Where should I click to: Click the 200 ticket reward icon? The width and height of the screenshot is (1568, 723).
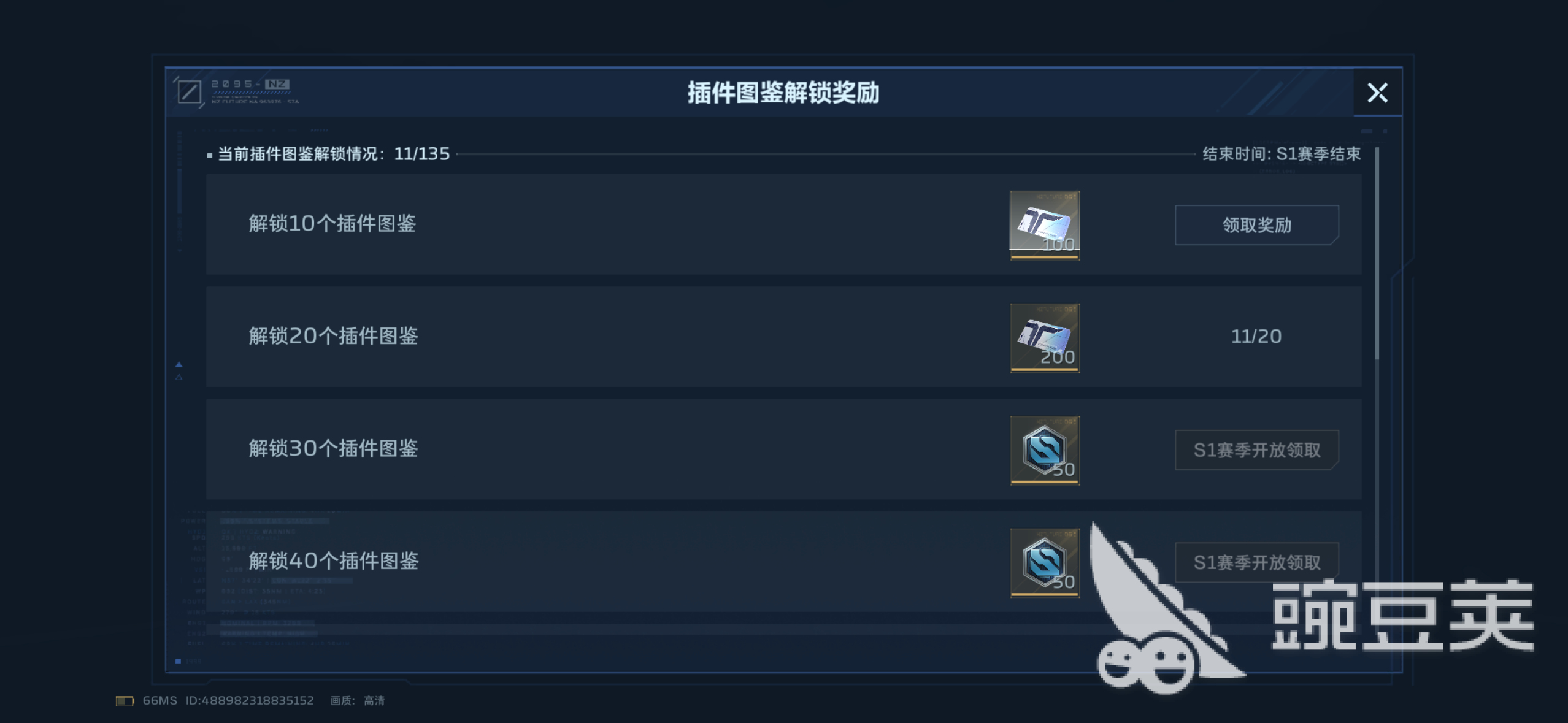coord(1045,338)
